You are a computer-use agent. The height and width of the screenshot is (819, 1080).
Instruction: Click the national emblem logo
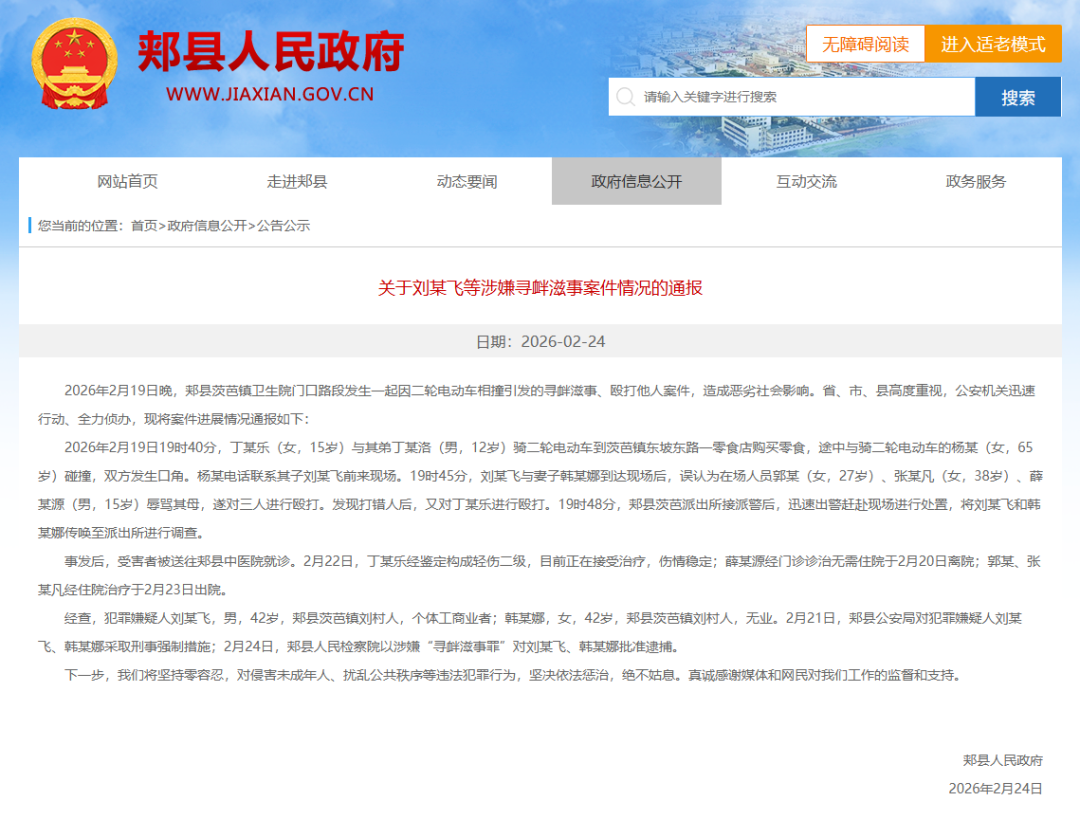click(74, 64)
